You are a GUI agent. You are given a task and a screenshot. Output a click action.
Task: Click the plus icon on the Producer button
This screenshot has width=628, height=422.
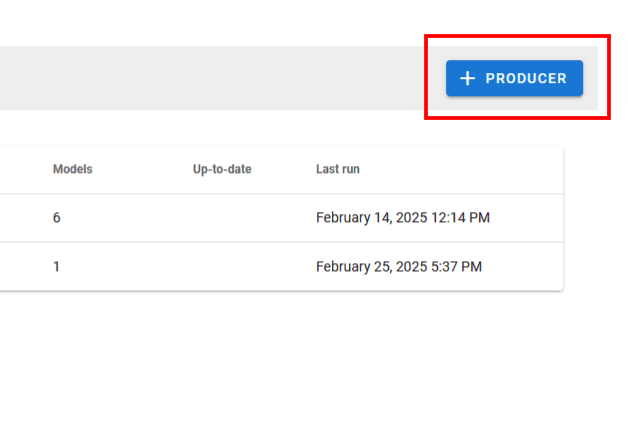pyautogui.click(x=466, y=78)
